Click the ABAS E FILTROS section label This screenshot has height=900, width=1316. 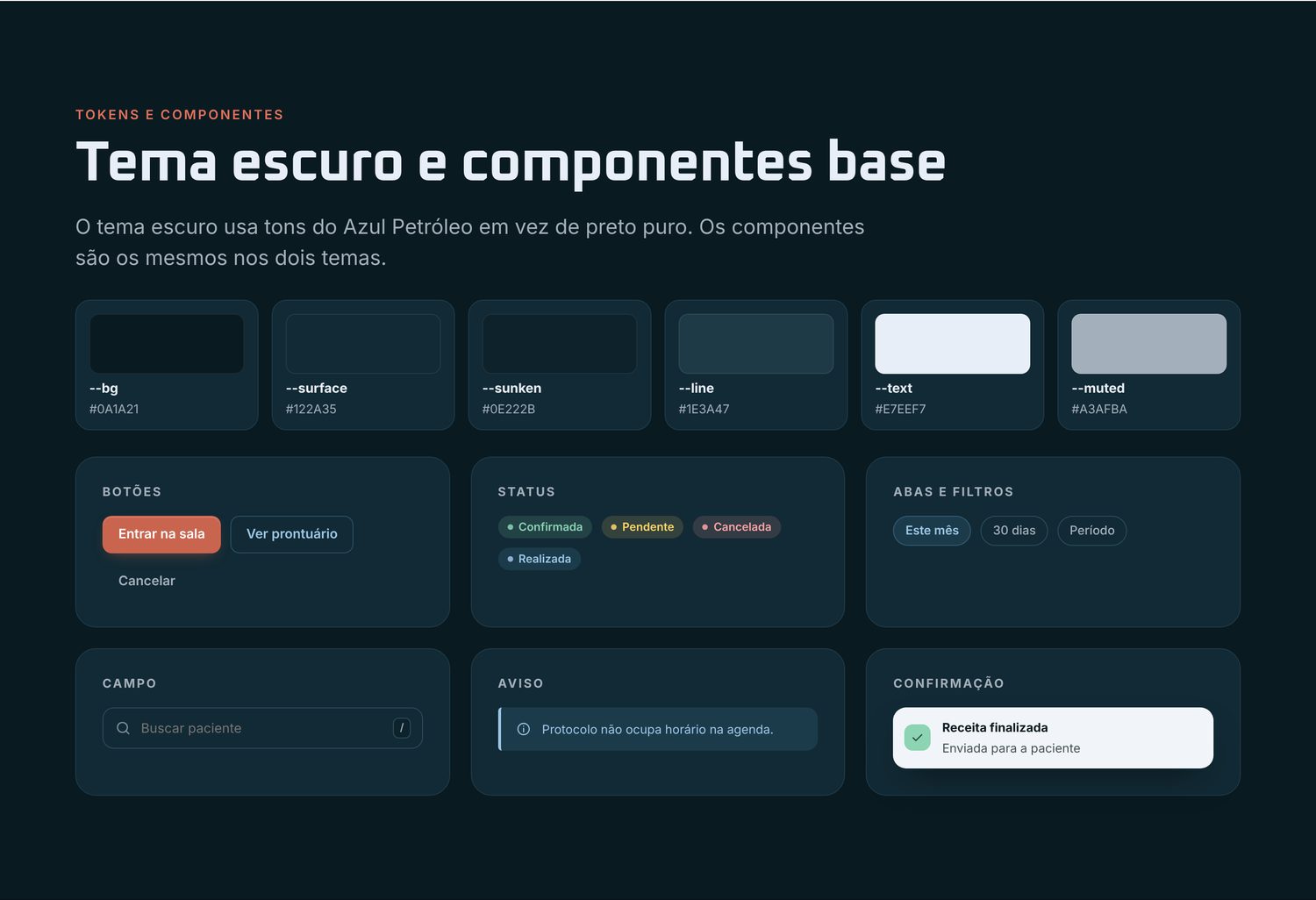pyautogui.click(x=954, y=492)
